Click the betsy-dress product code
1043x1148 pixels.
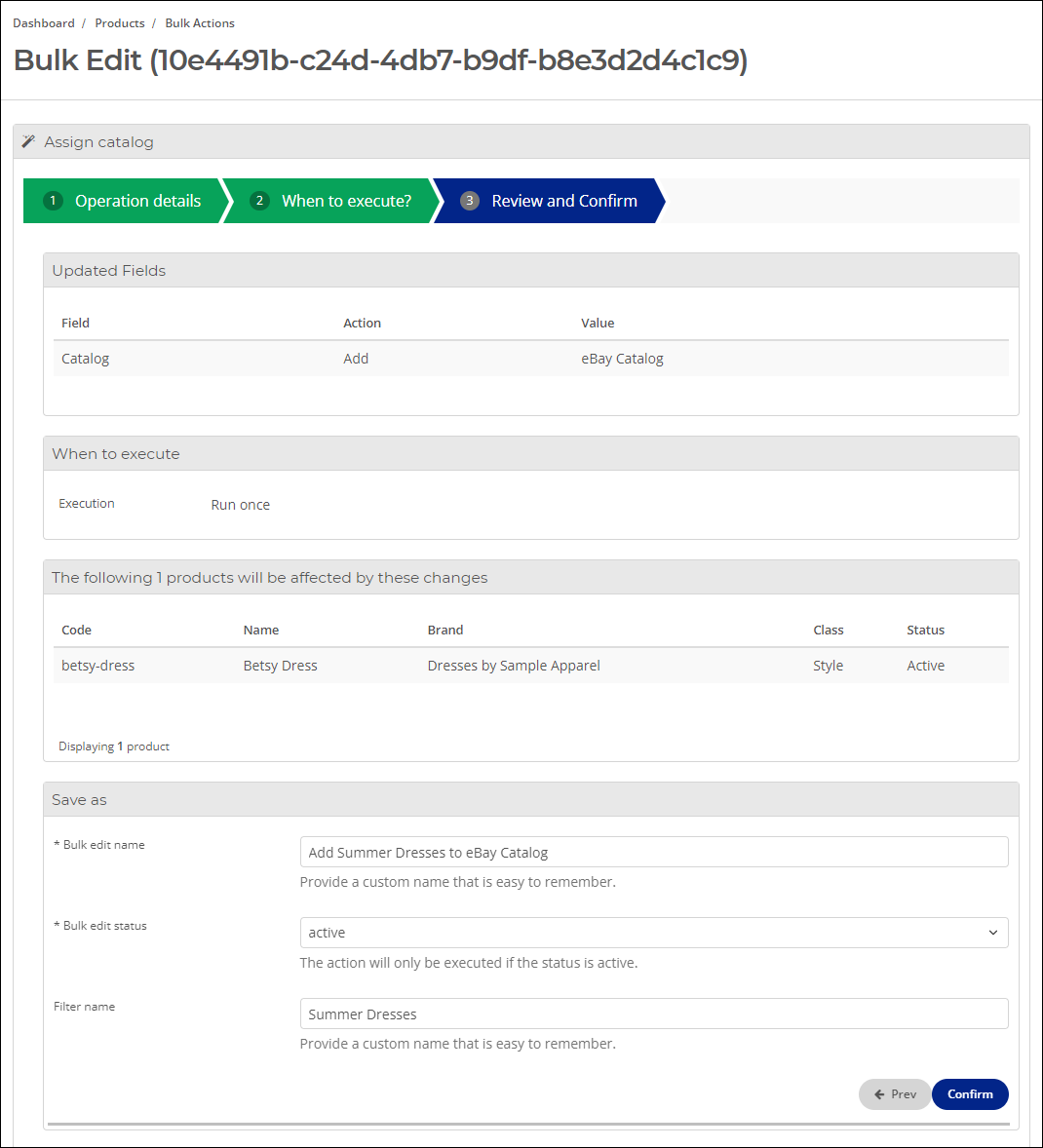click(98, 666)
